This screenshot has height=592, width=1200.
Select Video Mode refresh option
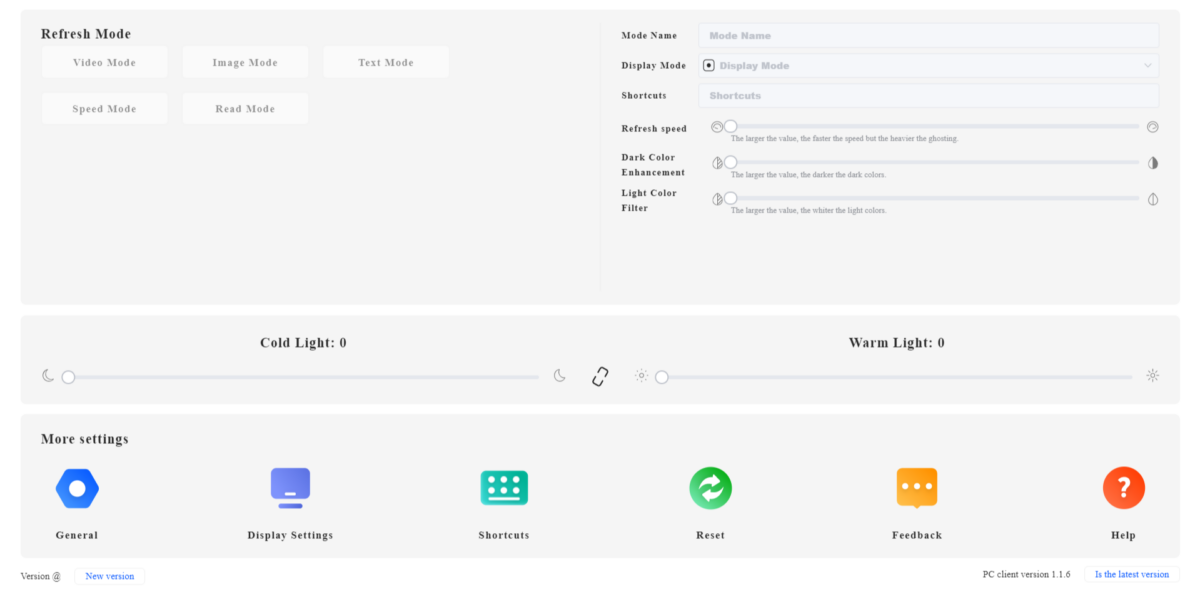(104, 62)
